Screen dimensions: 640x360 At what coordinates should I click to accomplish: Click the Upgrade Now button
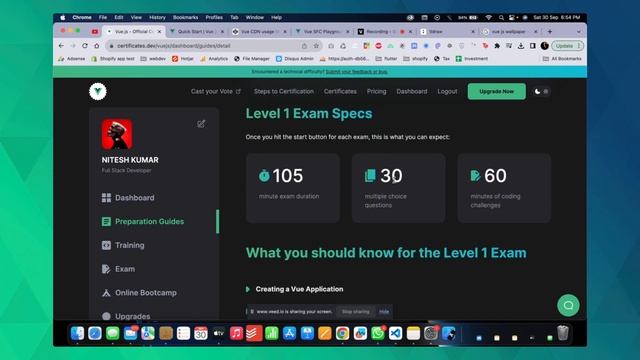click(x=496, y=91)
